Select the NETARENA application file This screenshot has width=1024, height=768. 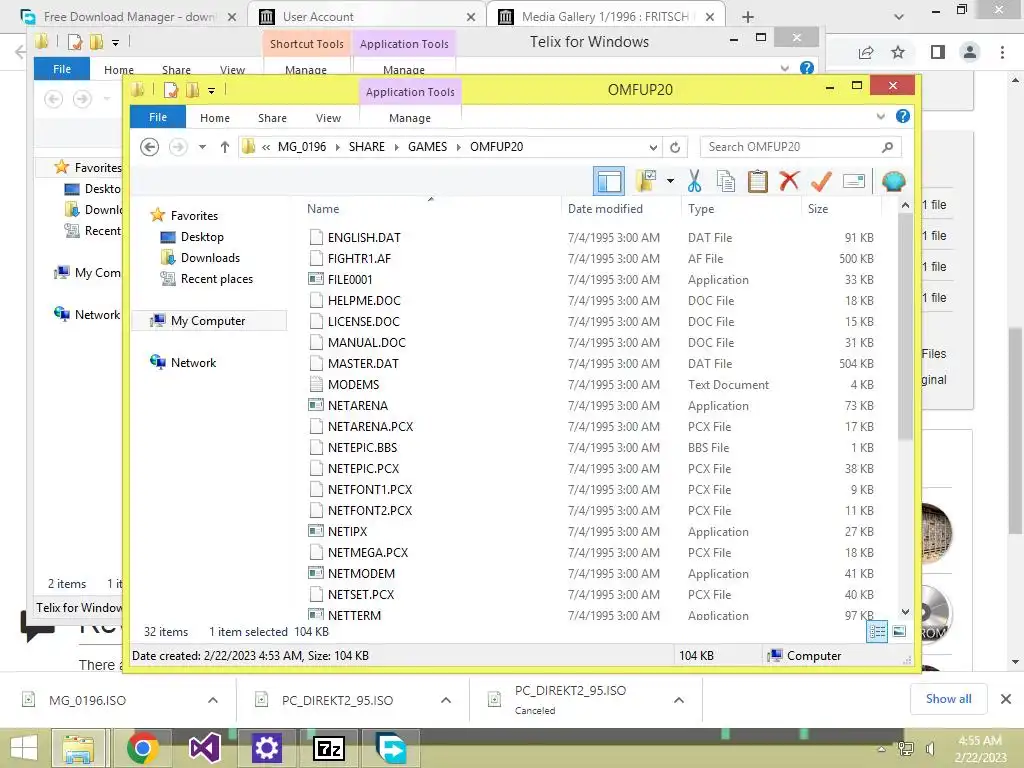358,406
